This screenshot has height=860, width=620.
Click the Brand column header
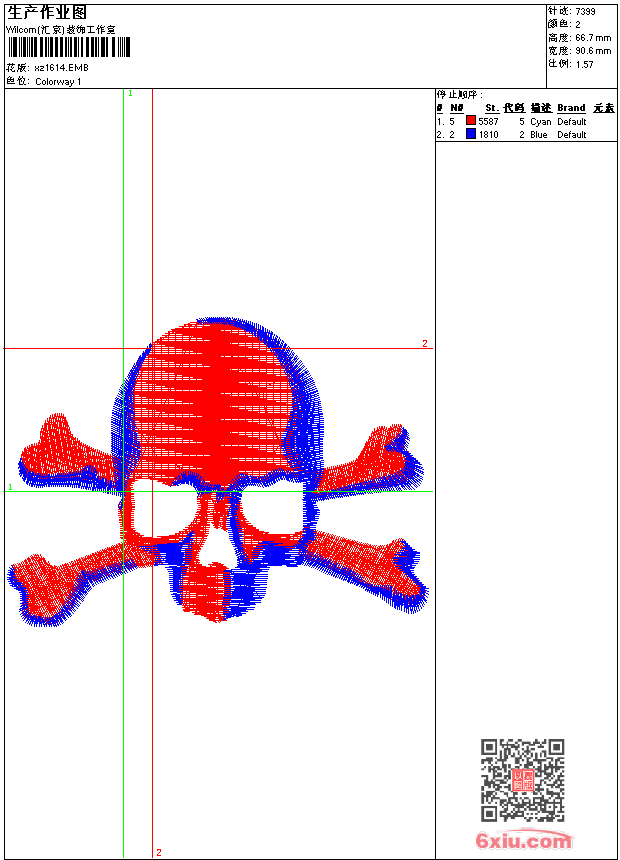571,108
